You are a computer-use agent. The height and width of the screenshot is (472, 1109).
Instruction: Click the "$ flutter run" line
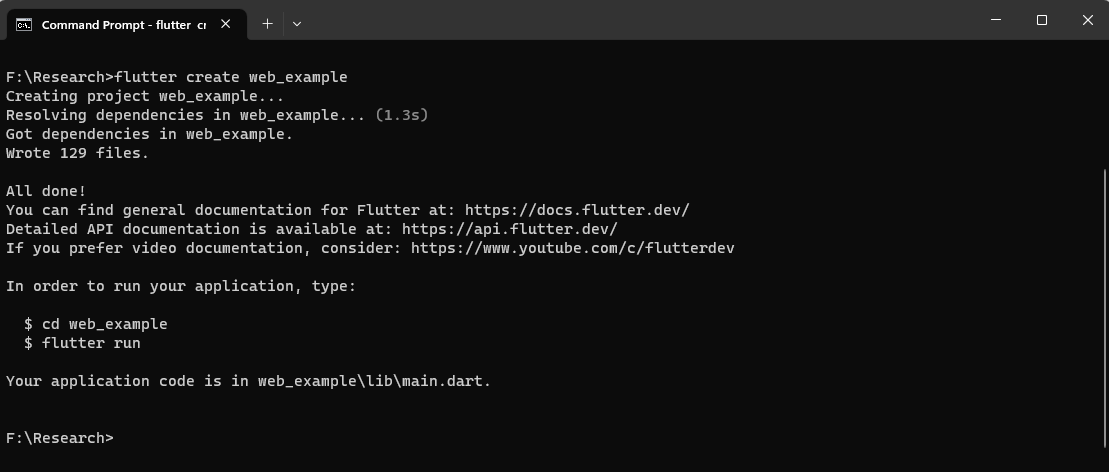(82, 343)
